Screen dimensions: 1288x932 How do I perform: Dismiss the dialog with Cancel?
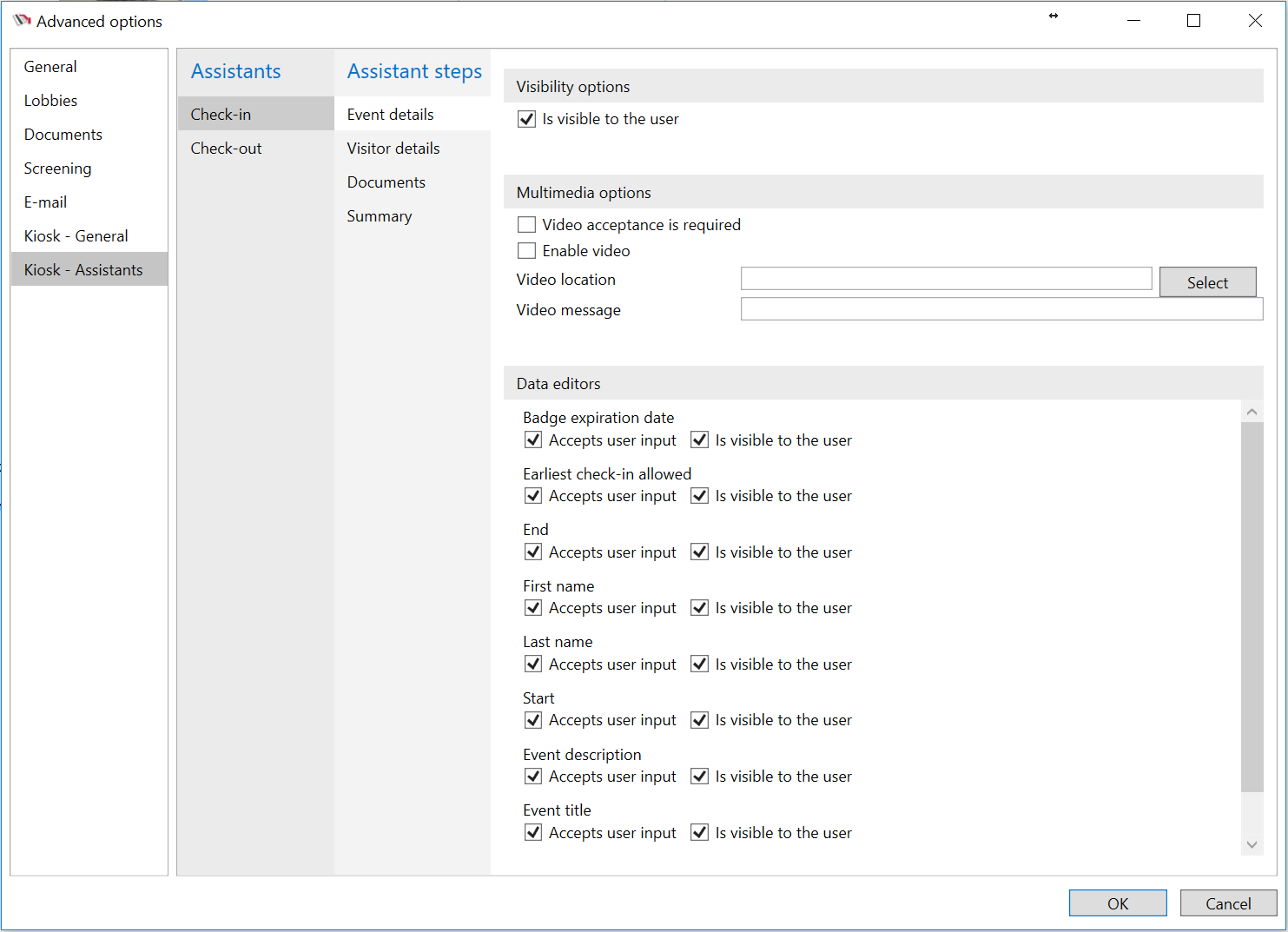[1228, 903]
